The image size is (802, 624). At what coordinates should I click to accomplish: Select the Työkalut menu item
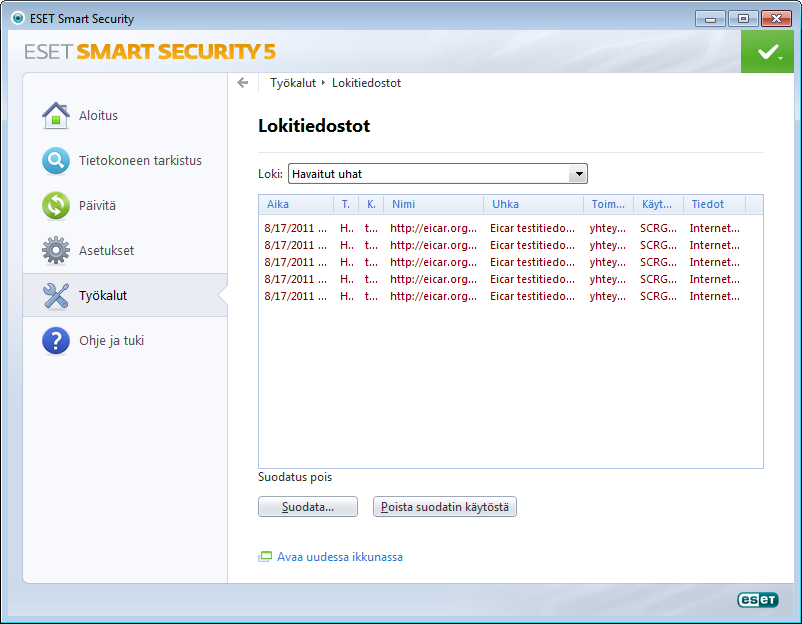[x=125, y=295]
